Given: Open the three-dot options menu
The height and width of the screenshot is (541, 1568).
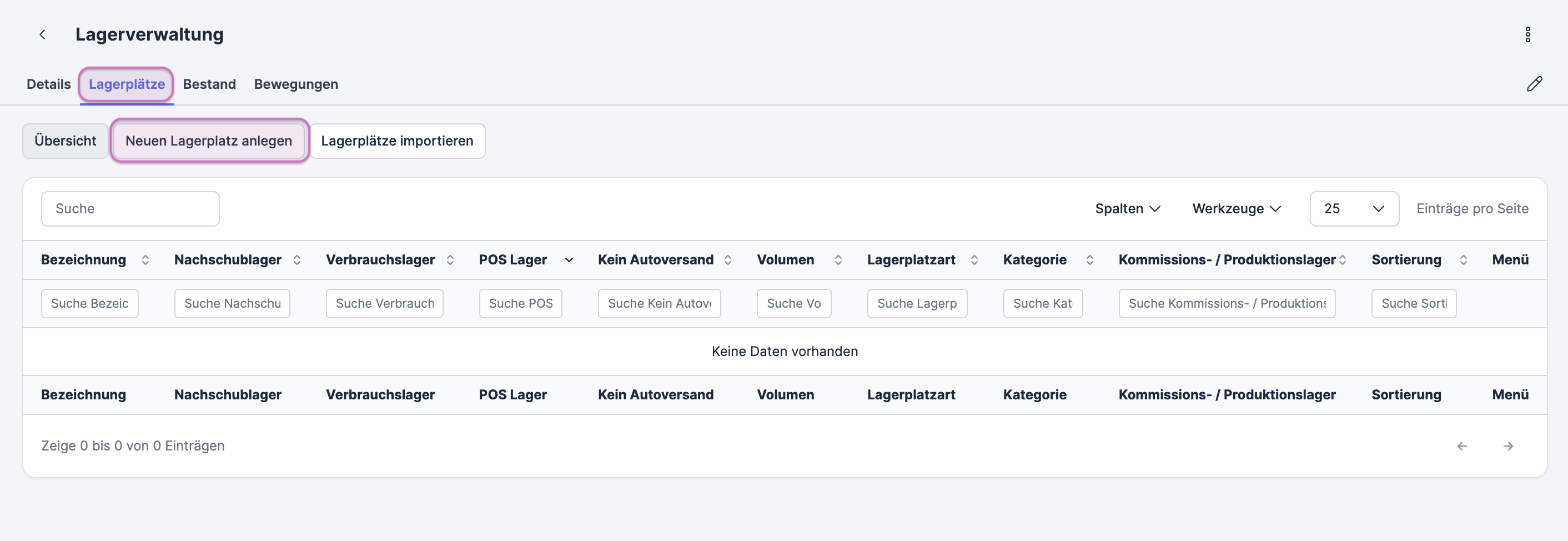Looking at the screenshot, I should 1527,35.
